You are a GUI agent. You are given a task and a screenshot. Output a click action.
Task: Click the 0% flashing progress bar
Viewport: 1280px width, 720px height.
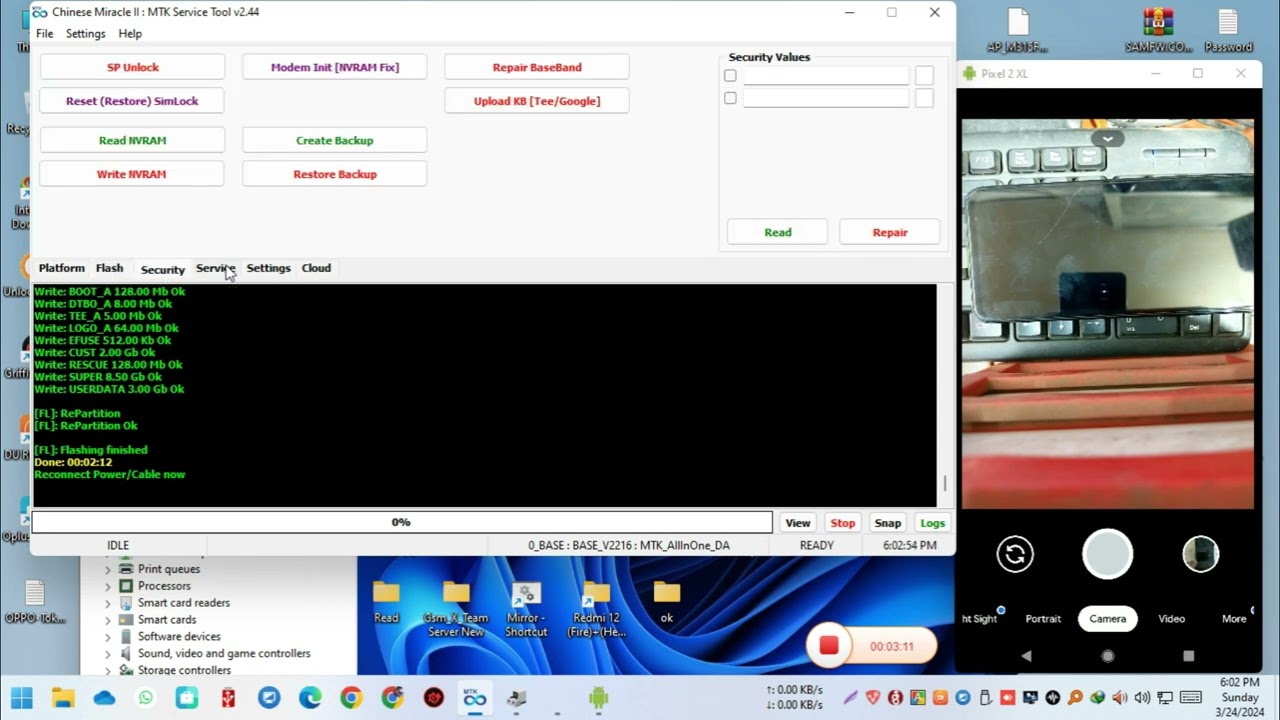pos(400,521)
